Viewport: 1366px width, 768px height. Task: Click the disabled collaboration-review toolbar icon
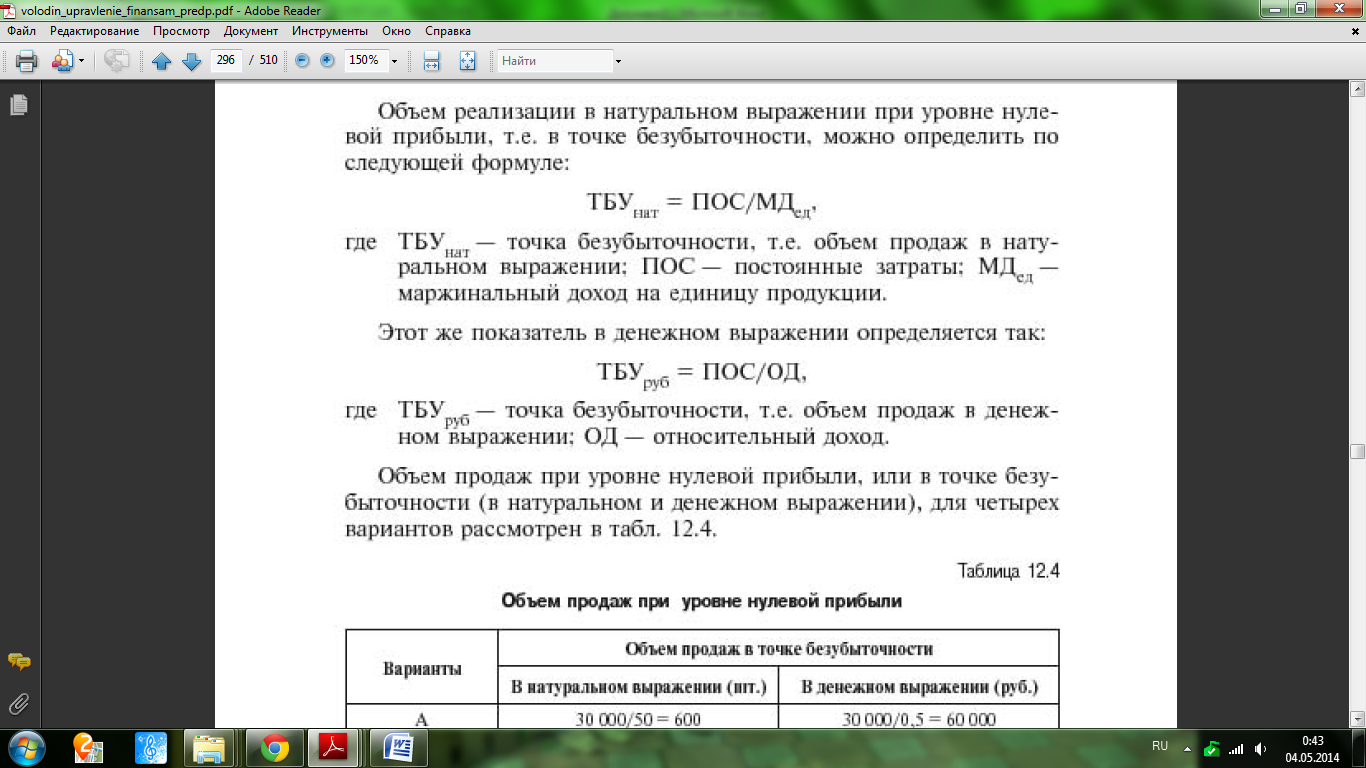tap(117, 61)
